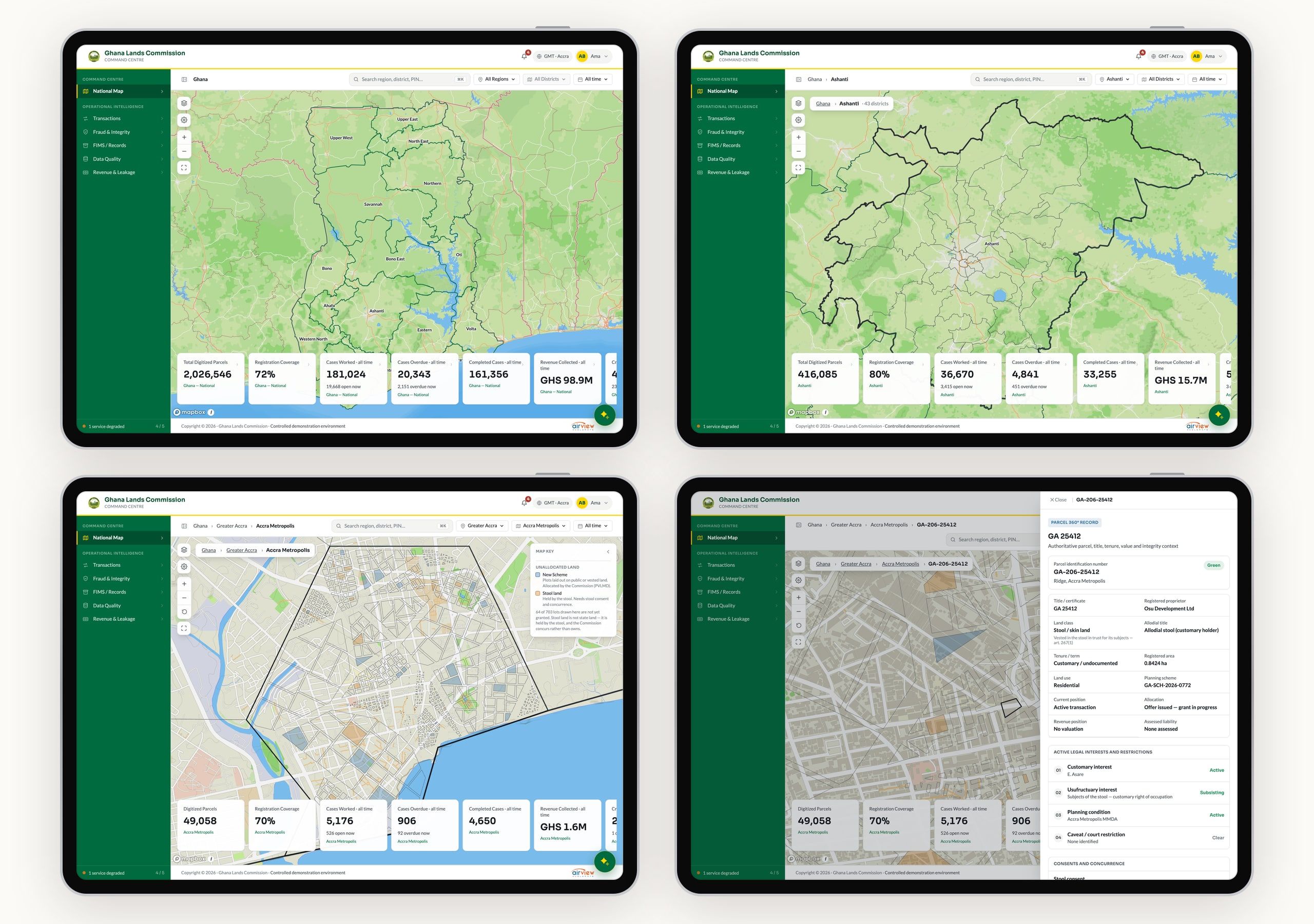This screenshot has height=924, width=1314.
Task: Open FIMS / Records on Accra Metropolis screen sidebar
Action: coord(123,592)
